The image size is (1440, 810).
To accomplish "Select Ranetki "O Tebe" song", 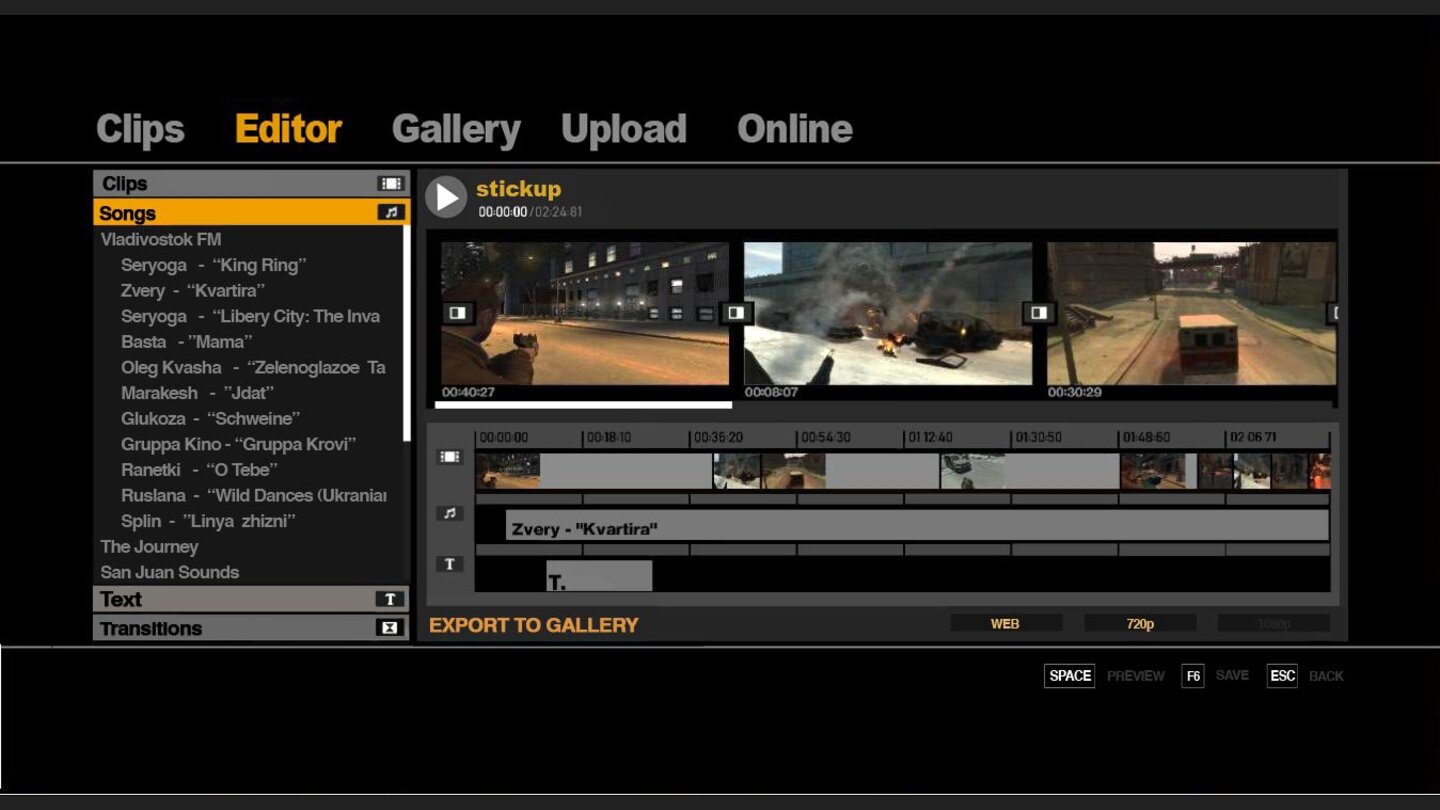I will pos(199,469).
